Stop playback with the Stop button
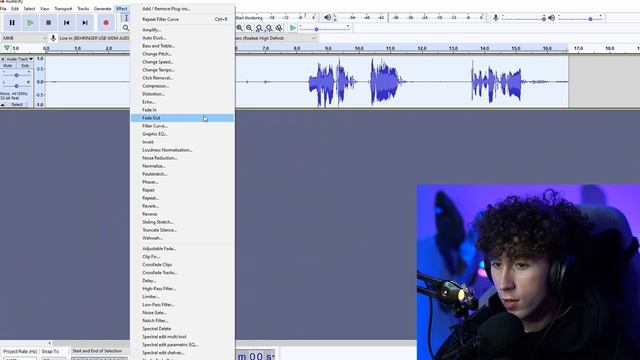 tap(49, 23)
